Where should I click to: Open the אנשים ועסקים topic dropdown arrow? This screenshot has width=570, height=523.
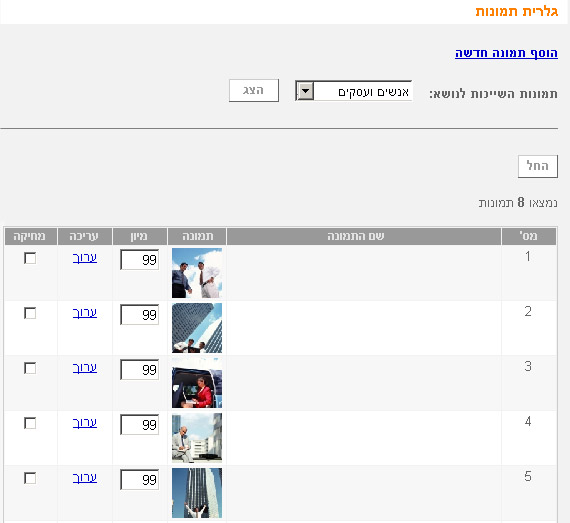[306, 91]
